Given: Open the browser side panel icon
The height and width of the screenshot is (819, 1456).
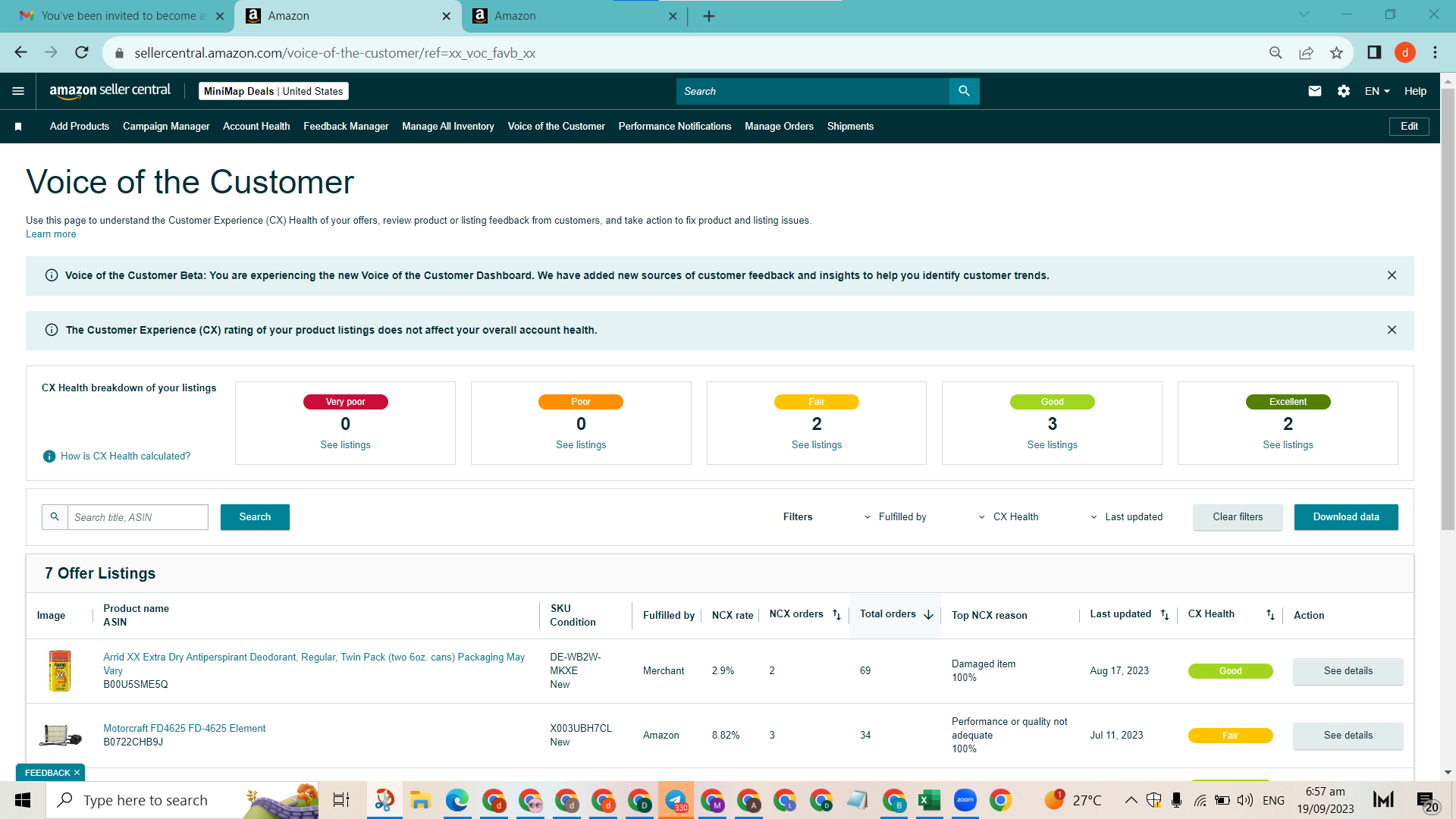Looking at the screenshot, I should click(x=1374, y=52).
